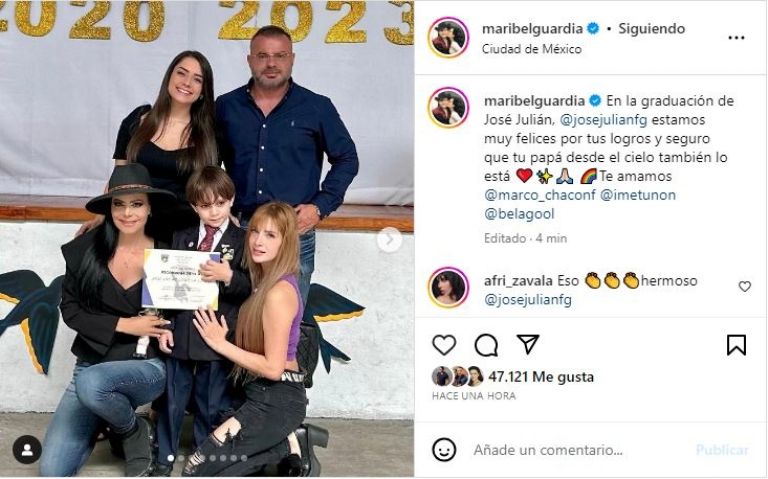Select carousel pagination dots
Image resolution: width=768 pixels, height=479 pixels.
click(207, 458)
